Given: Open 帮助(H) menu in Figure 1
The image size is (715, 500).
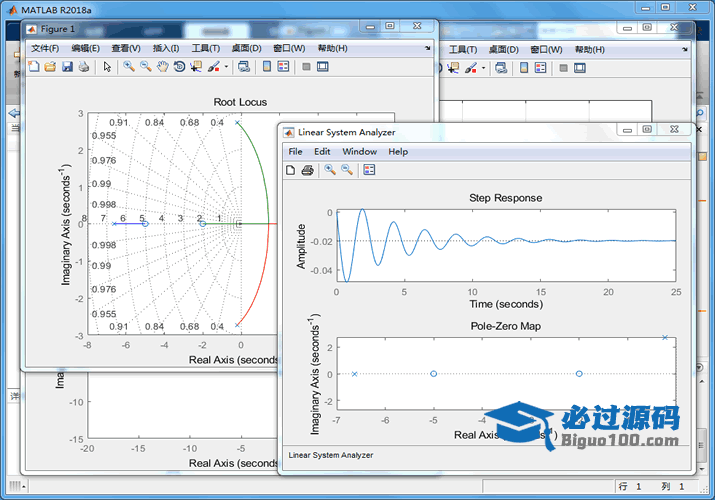Looking at the screenshot, I should coord(332,48).
